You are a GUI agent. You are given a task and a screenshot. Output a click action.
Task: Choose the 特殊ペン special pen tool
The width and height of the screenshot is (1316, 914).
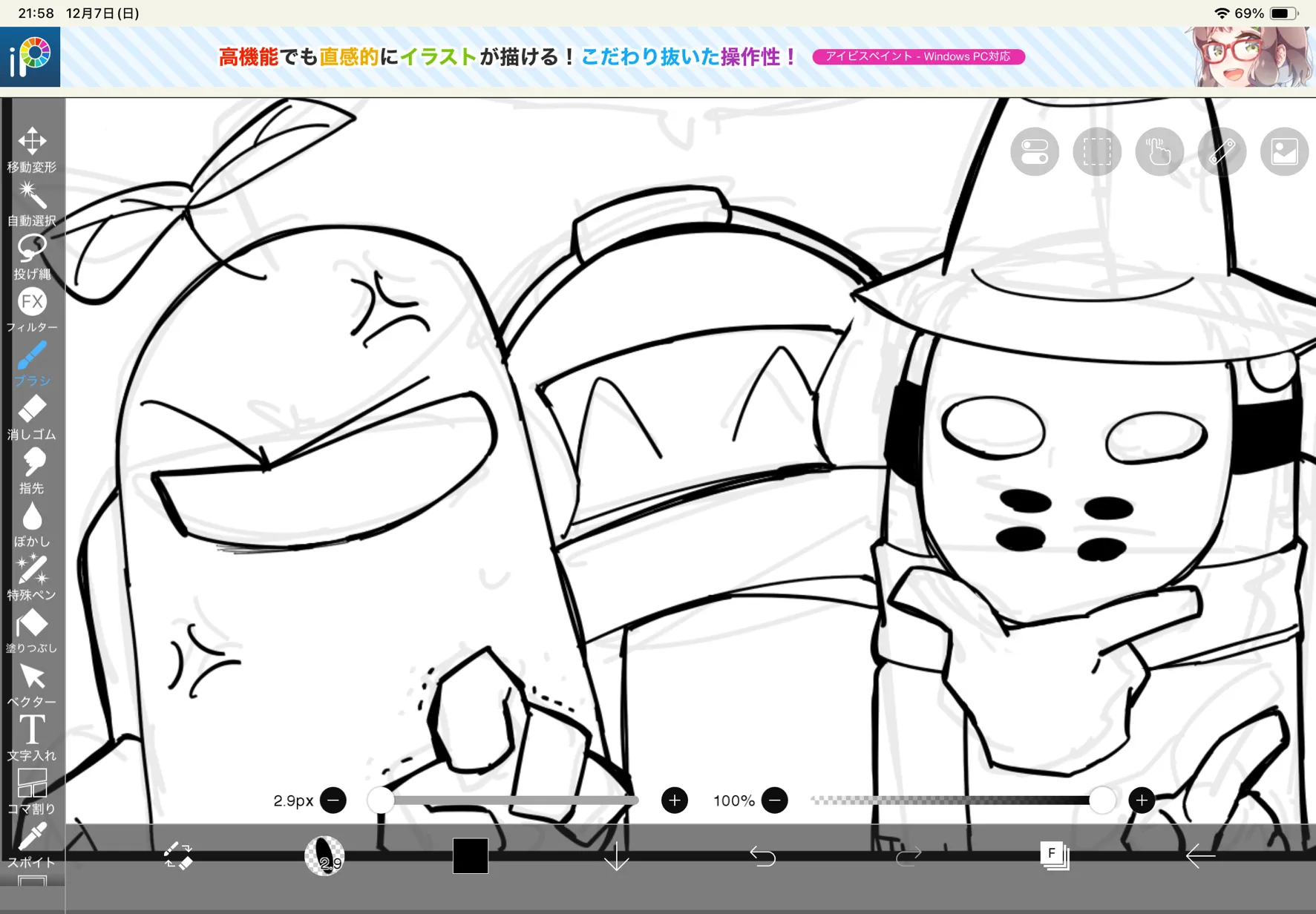pyautogui.click(x=32, y=577)
